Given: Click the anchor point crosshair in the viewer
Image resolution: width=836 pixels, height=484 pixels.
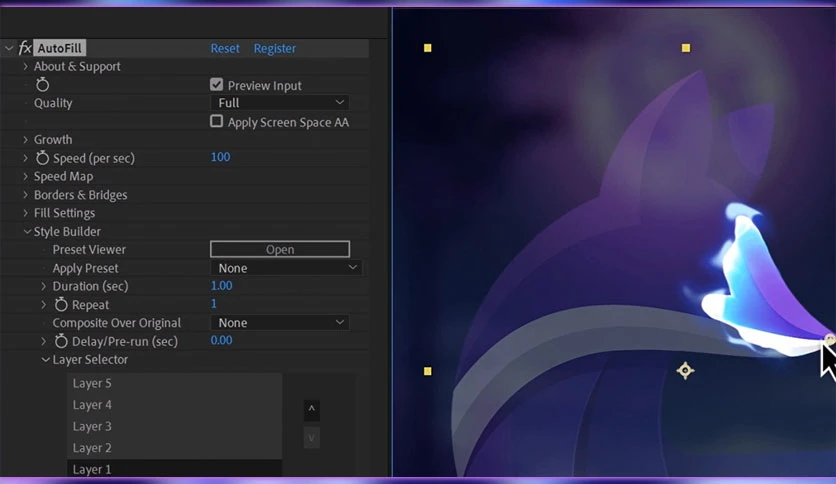Looking at the screenshot, I should tap(685, 370).
